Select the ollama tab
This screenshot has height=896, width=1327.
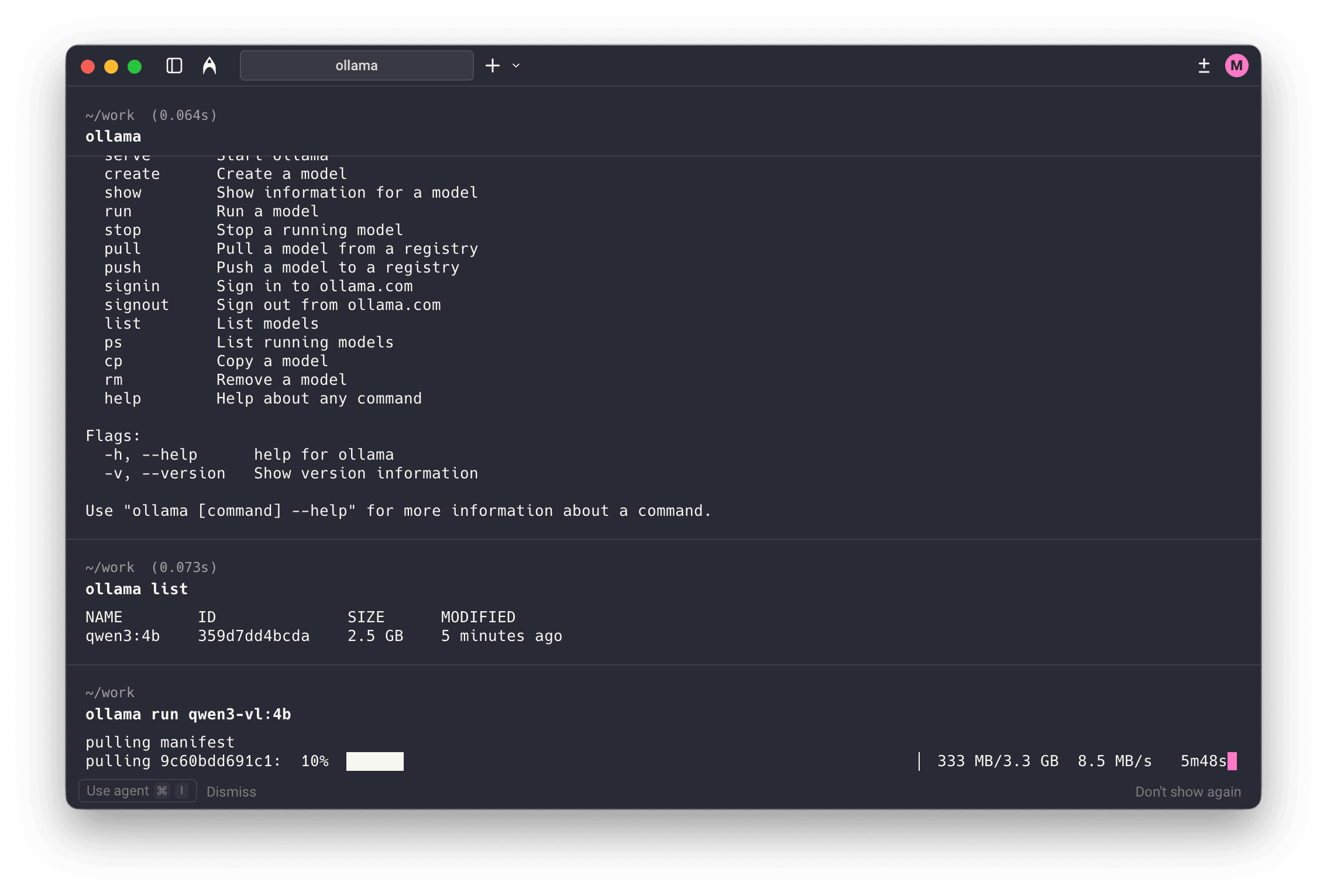pyautogui.click(x=356, y=66)
